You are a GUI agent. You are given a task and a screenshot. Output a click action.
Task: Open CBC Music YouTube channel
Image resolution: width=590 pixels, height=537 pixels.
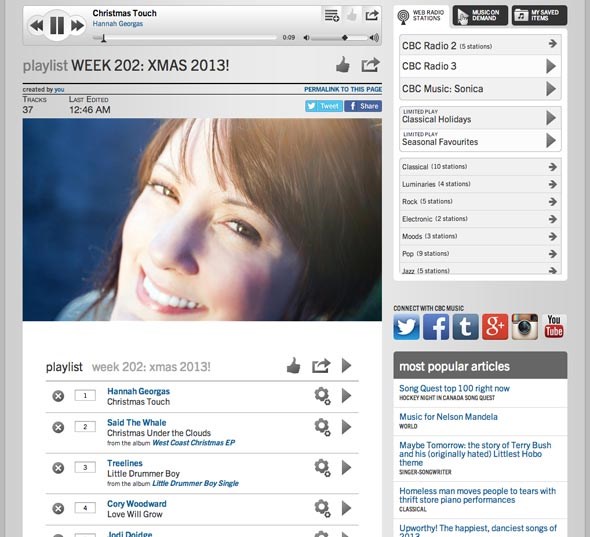tap(554, 327)
